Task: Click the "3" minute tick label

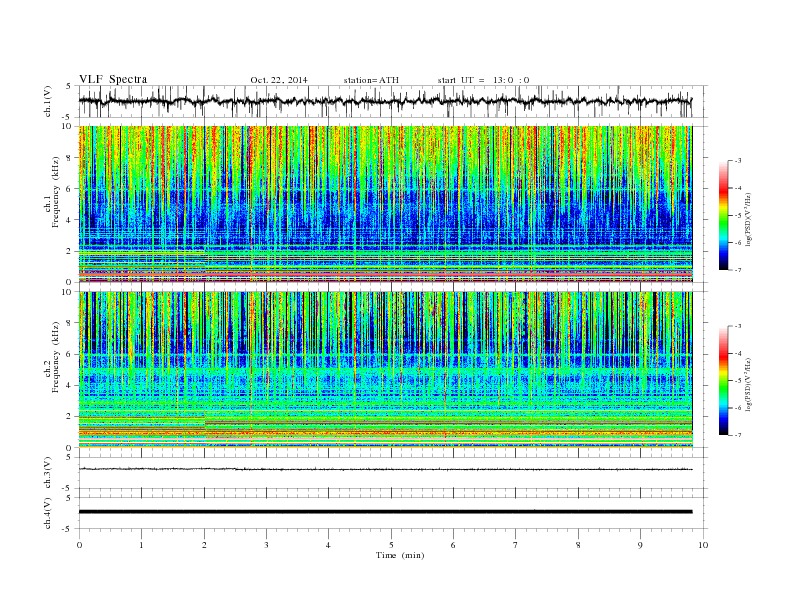Action: click(x=266, y=545)
